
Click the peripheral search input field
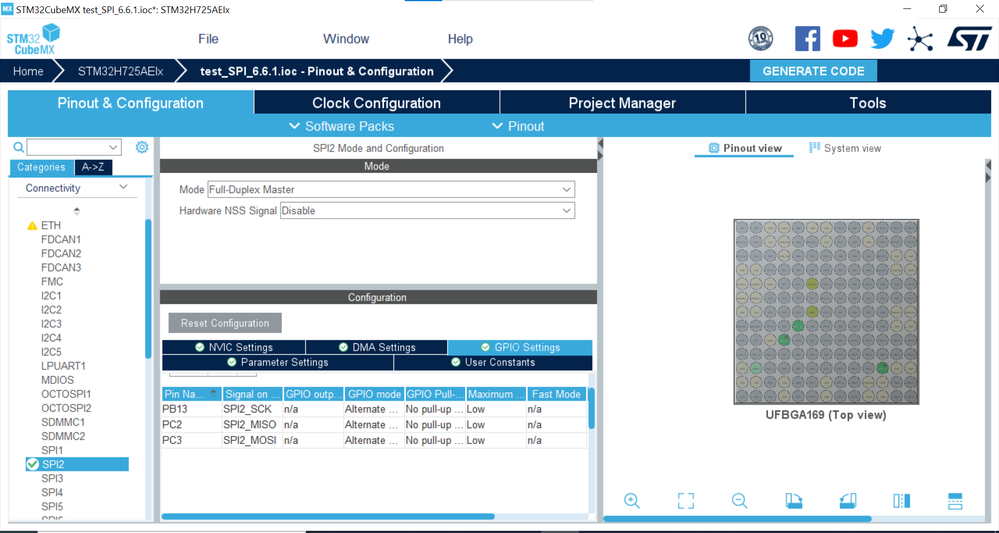point(67,148)
